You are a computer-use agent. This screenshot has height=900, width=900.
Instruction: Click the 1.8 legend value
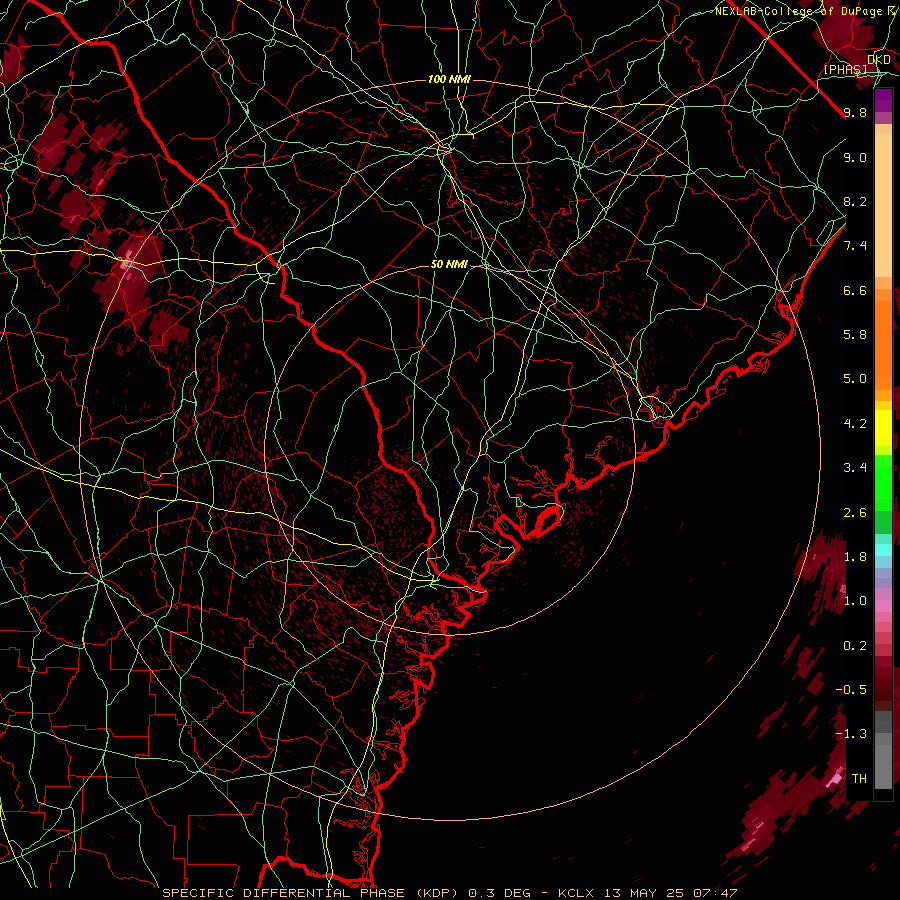[x=855, y=557]
